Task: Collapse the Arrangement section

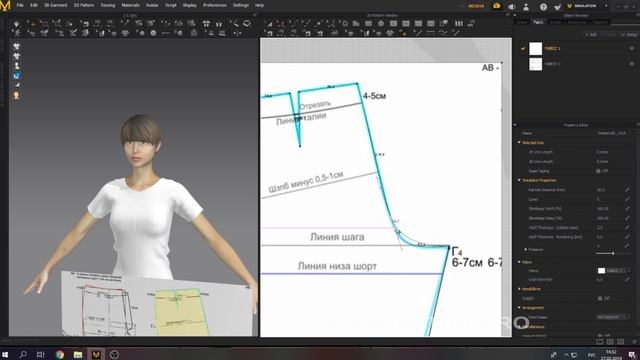Action: coord(519,308)
